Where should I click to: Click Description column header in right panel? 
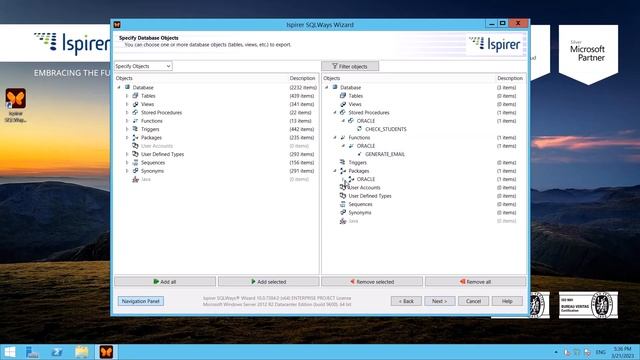[510, 78]
